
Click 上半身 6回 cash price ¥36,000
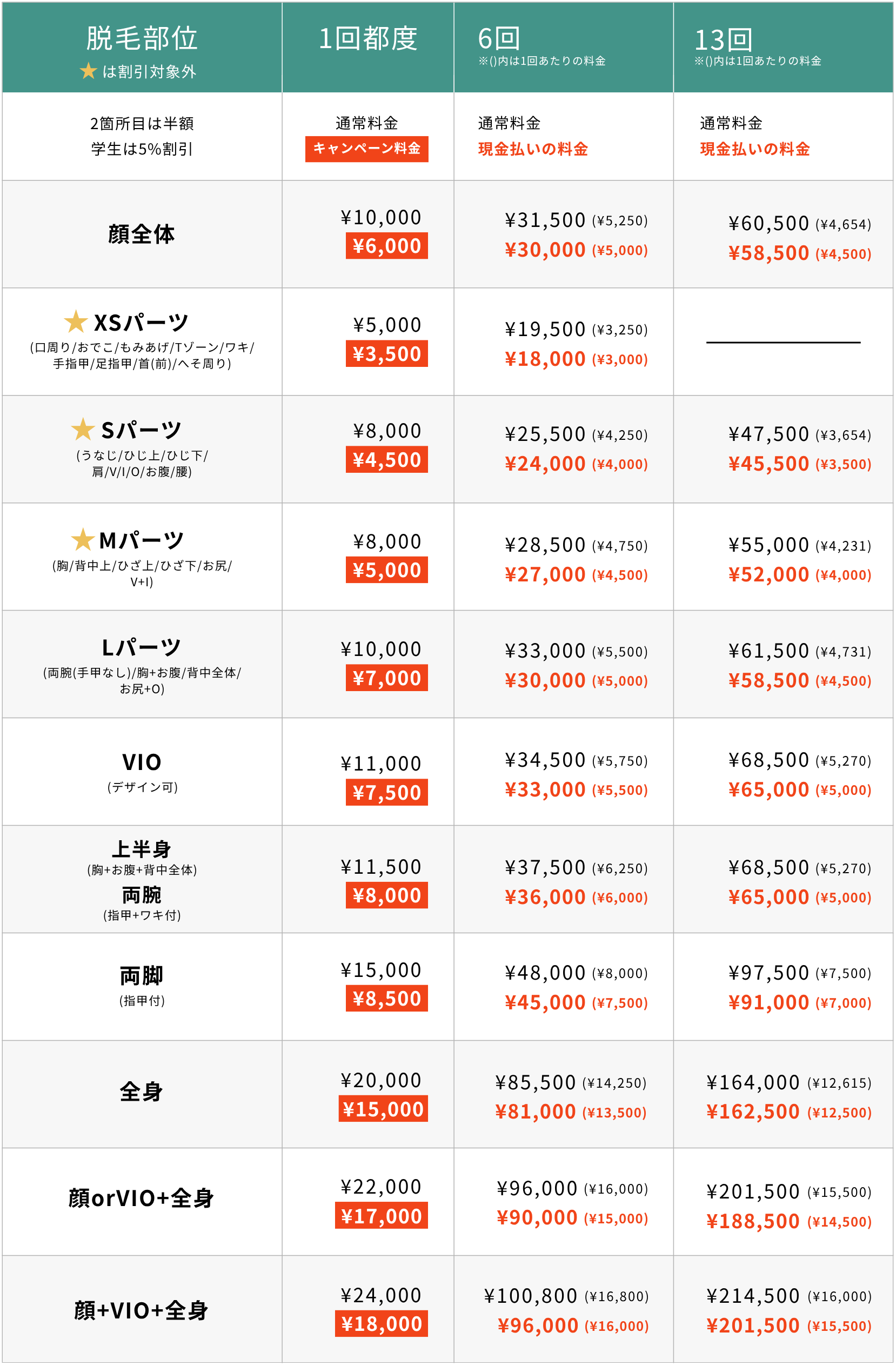545,897
